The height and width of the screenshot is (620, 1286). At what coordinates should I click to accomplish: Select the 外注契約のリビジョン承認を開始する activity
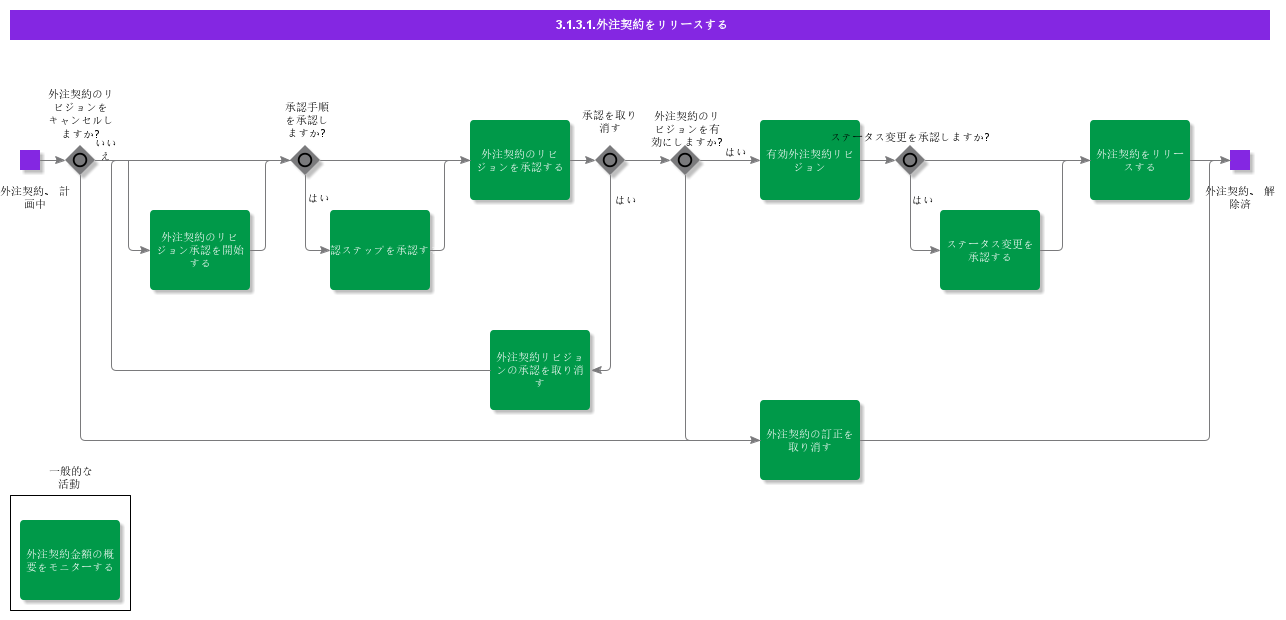click(x=200, y=250)
